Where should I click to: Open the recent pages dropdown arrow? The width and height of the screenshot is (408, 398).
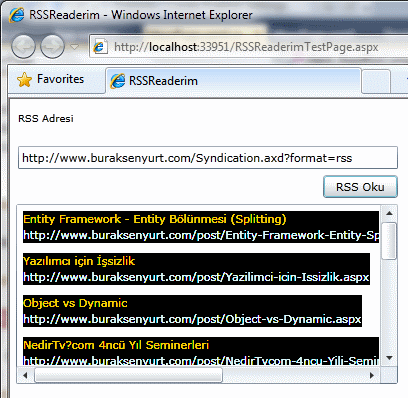75,47
